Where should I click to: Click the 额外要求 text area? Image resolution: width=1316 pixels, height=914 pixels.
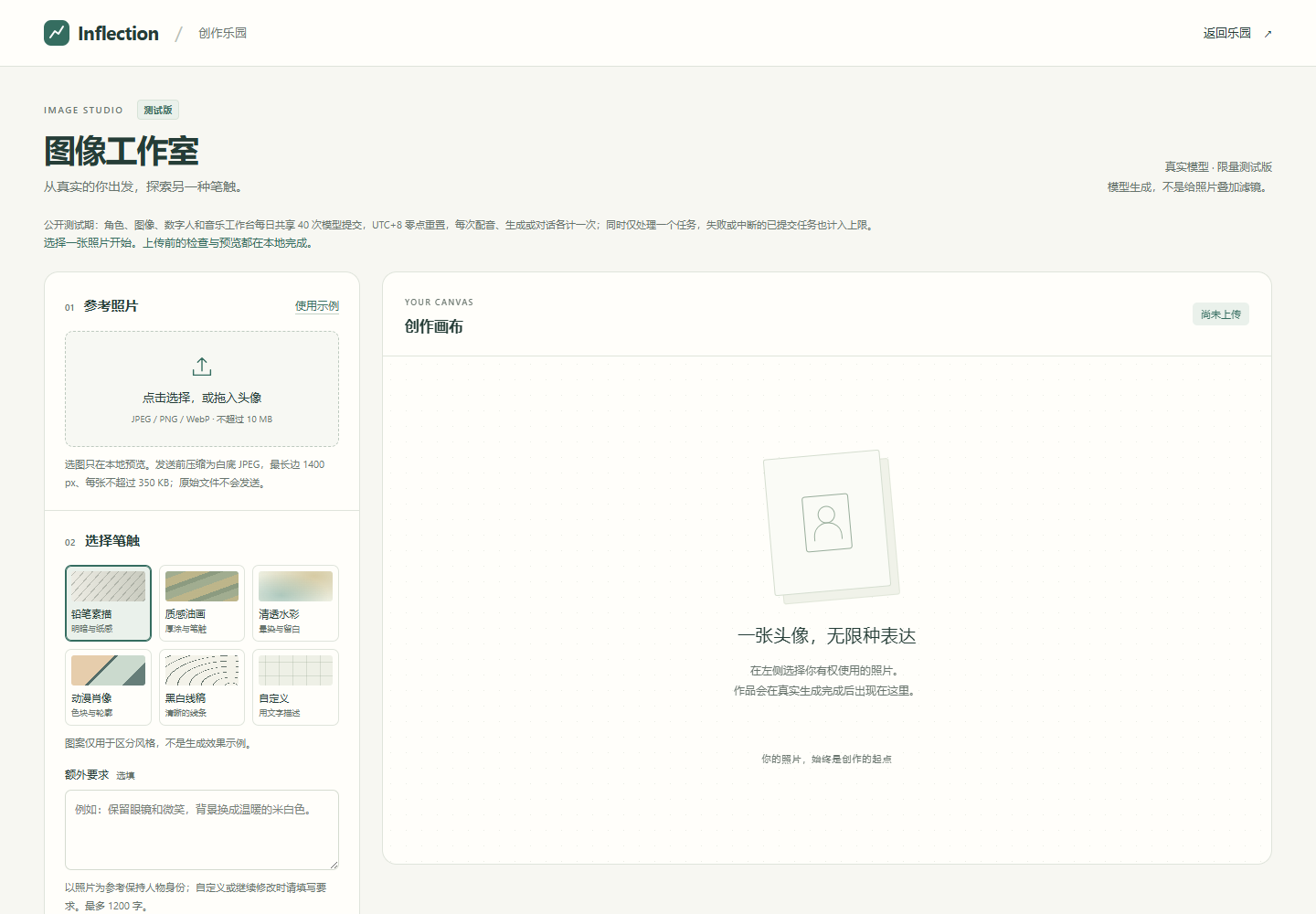tap(202, 830)
